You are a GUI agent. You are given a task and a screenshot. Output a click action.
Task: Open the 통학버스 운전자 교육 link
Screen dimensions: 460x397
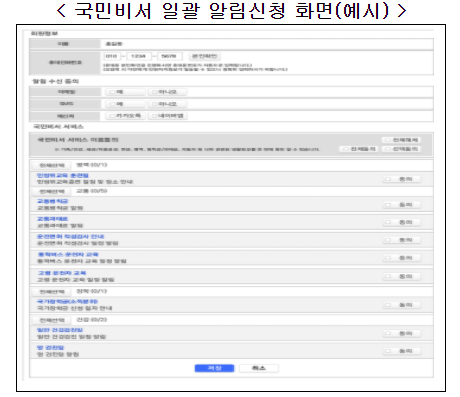click(68, 254)
